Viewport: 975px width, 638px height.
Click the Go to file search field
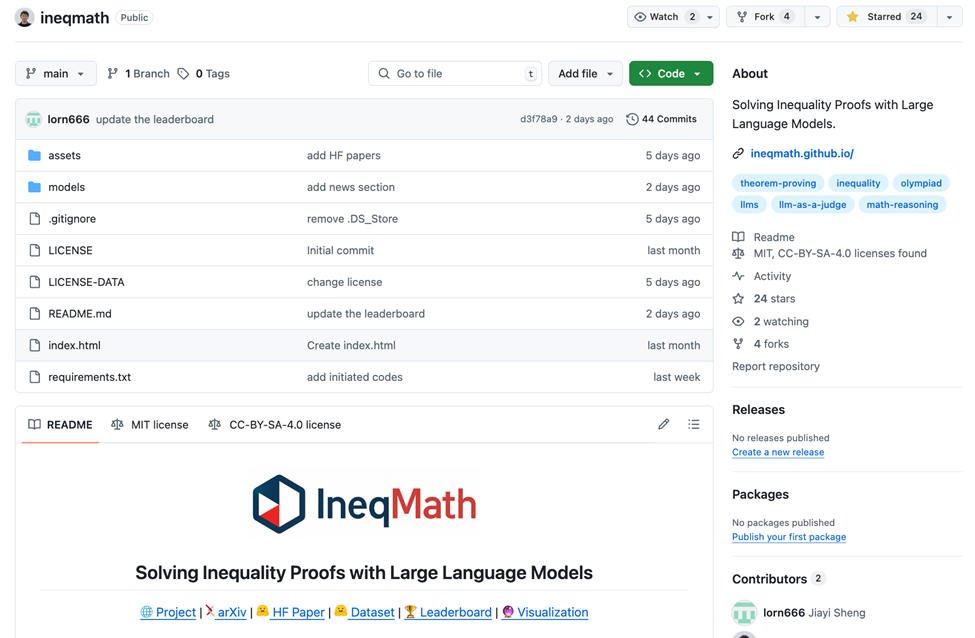point(455,73)
